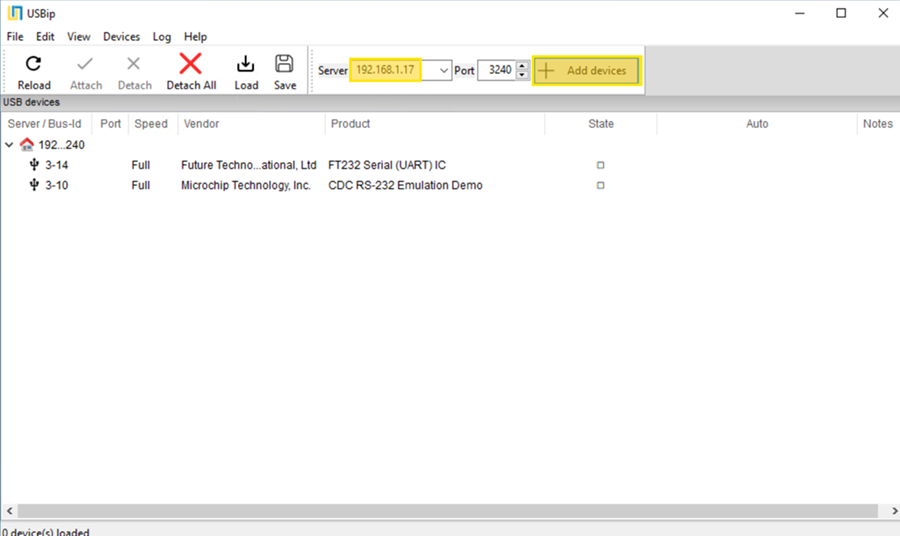
Task: Select USB icon of device 3-14
Action: tap(35, 165)
